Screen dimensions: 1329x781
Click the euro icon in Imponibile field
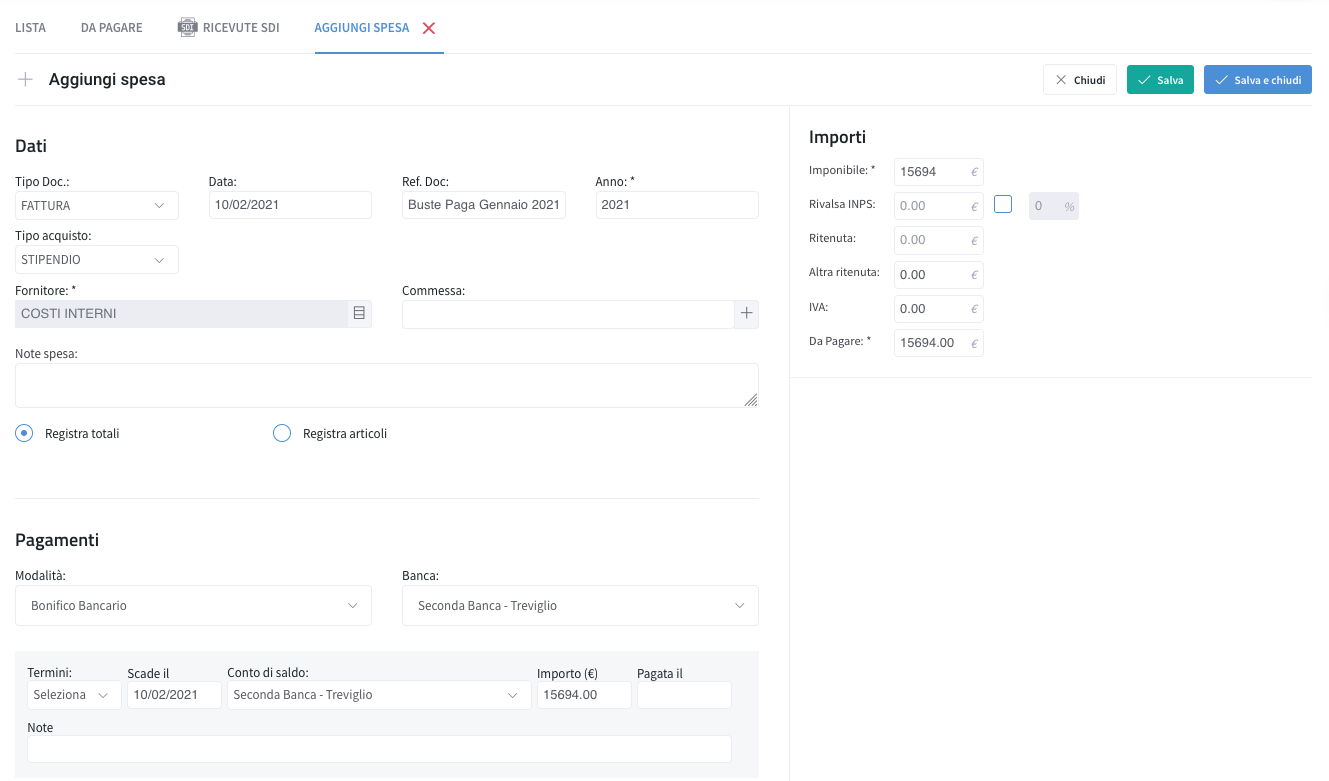[x=974, y=172]
